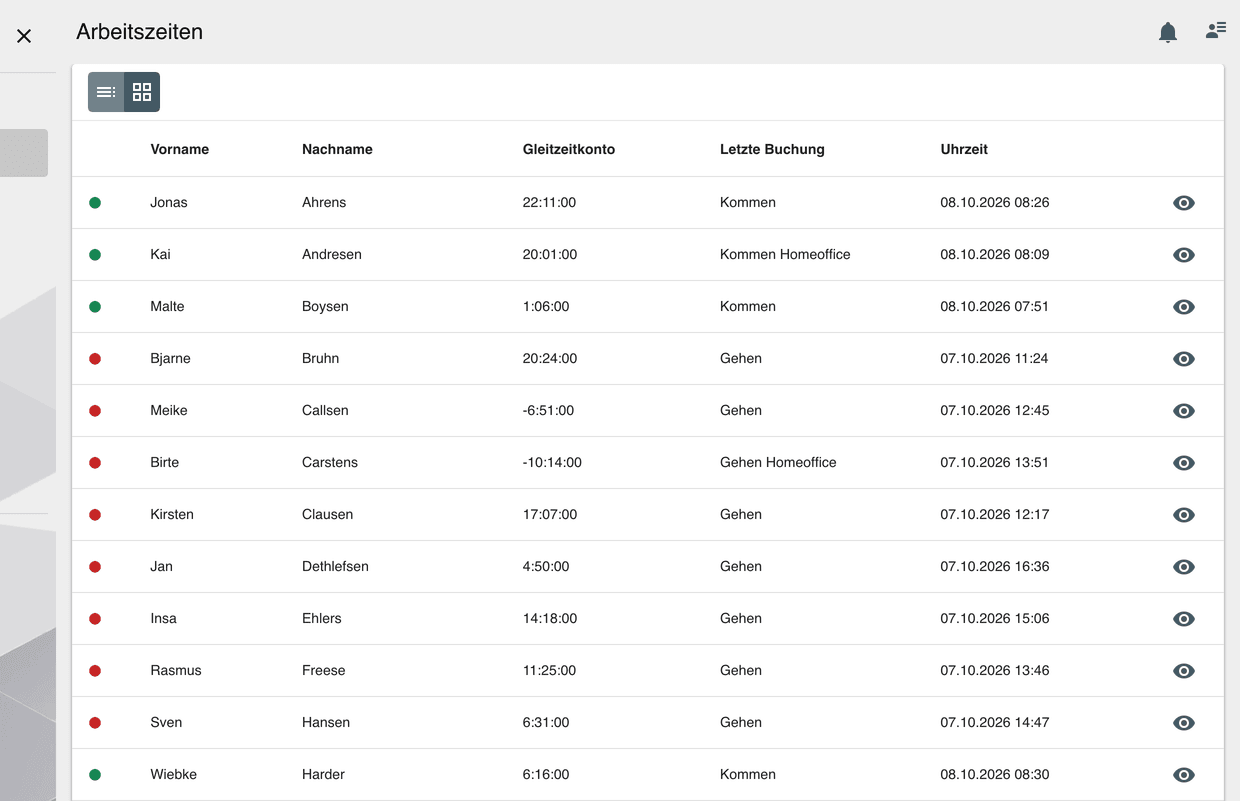Select the timestamp 07.10.2026 16:36
The image size is (1240, 801).
[x=995, y=566]
